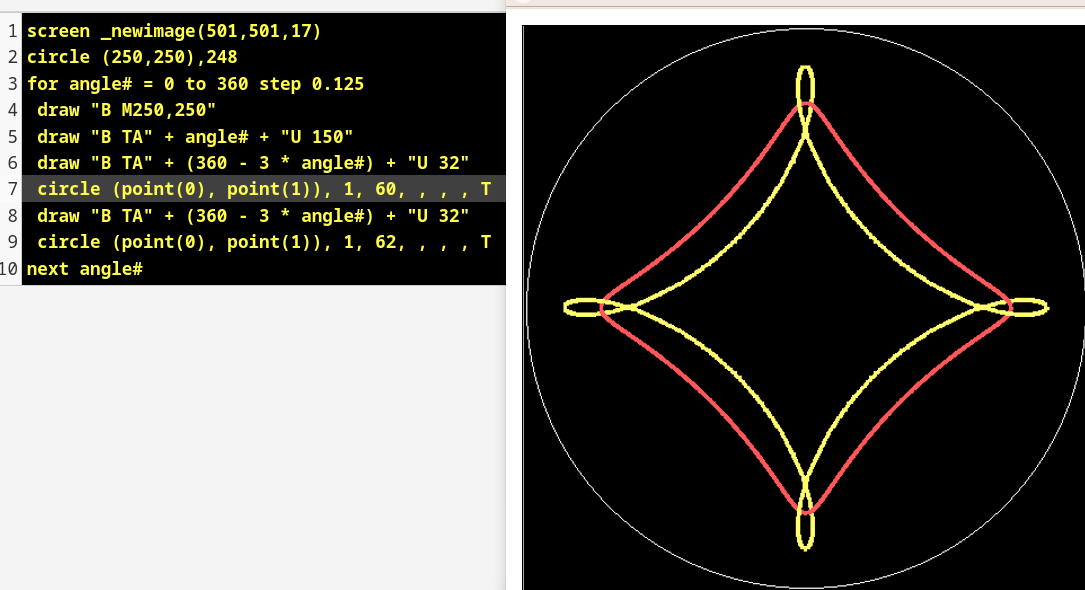Screen dimensions: 1085x590
Task: Click the left yellow loop of the curve
Action: [x=596, y=307]
